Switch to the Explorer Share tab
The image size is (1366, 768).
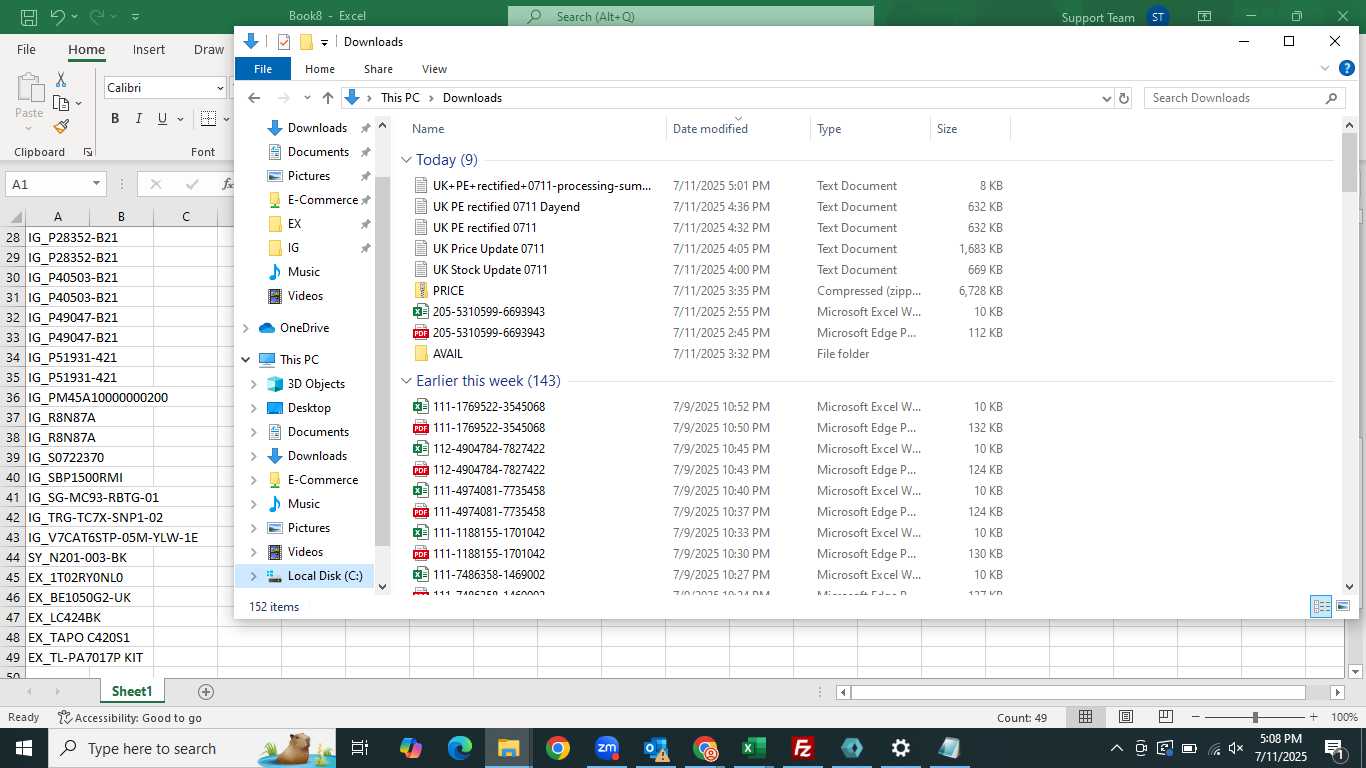(378, 69)
